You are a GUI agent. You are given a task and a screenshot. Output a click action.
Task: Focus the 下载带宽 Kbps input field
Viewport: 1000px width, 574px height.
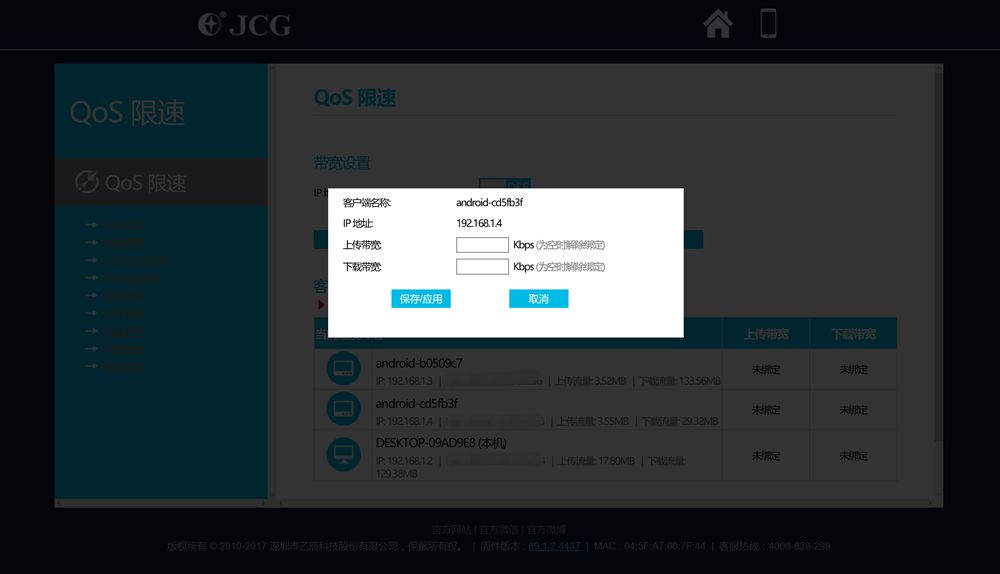pos(482,267)
